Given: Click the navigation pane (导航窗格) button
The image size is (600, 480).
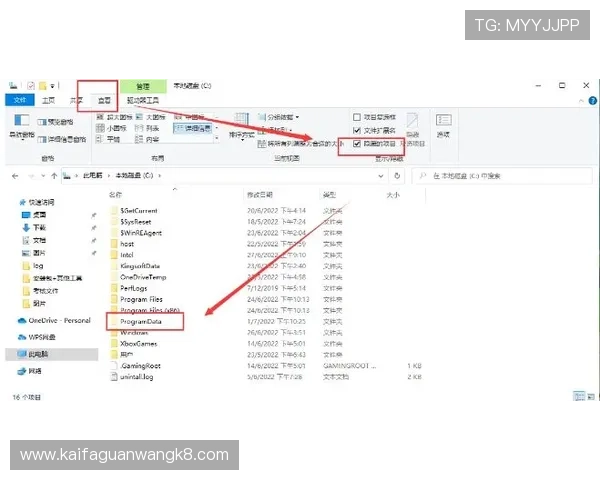Looking at the screenshot, I should point(22,127).
